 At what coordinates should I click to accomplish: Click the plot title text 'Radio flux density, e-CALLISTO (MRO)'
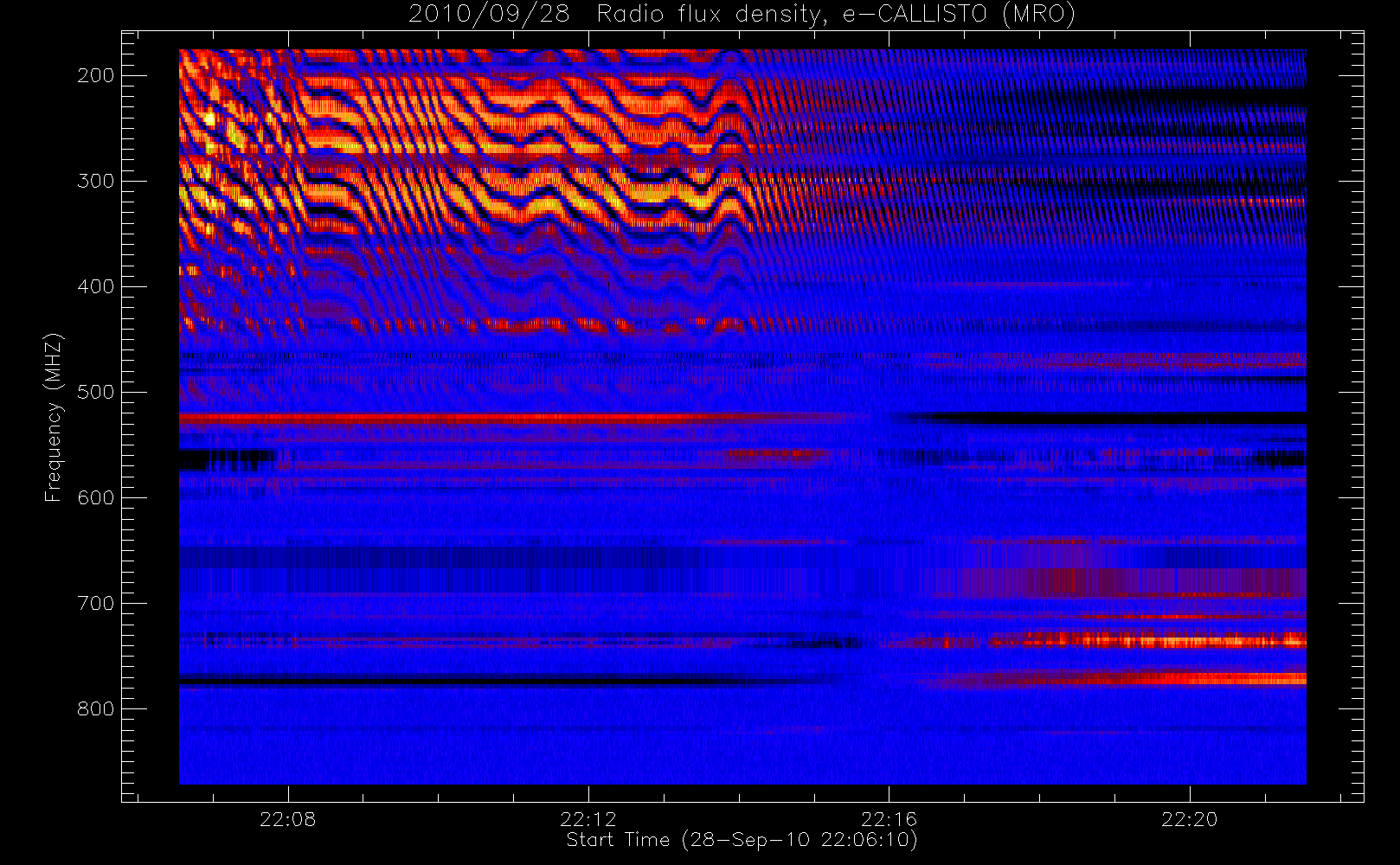836,15
